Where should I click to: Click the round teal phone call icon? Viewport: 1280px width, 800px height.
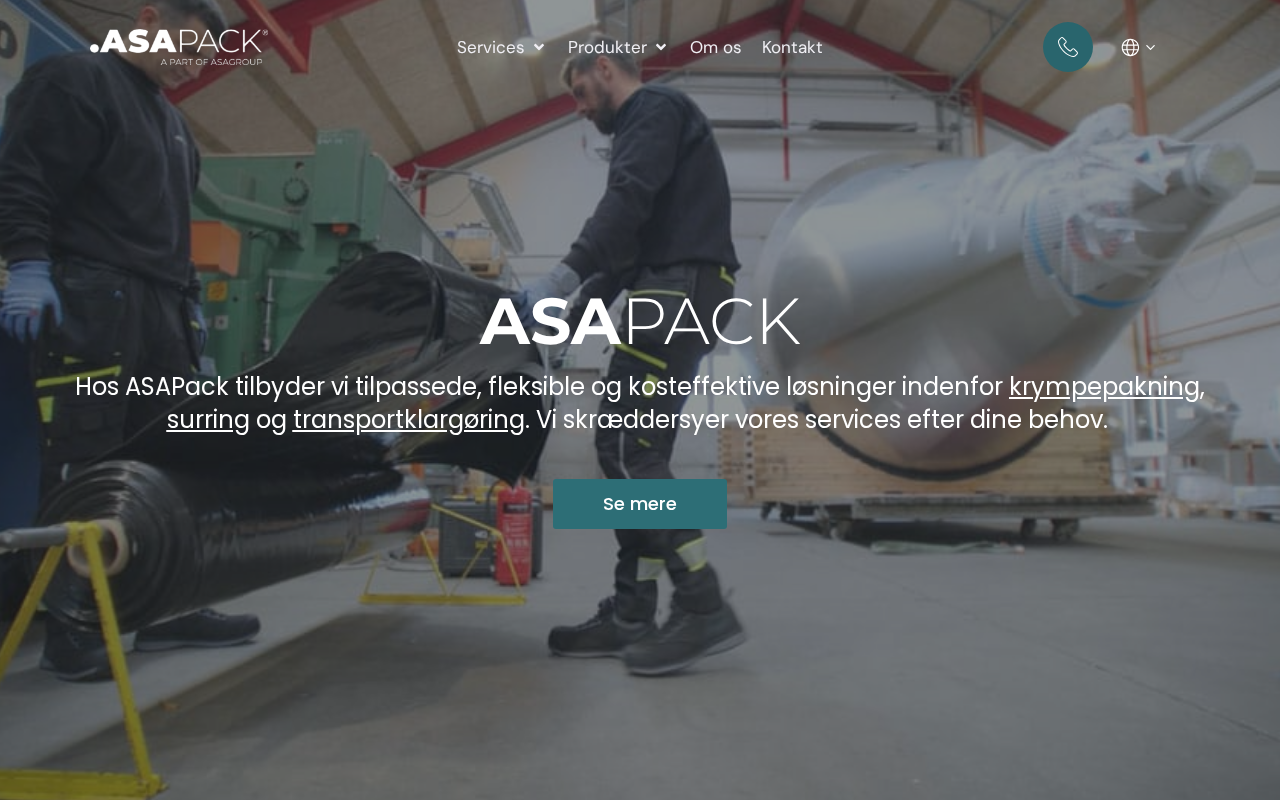1068,47
